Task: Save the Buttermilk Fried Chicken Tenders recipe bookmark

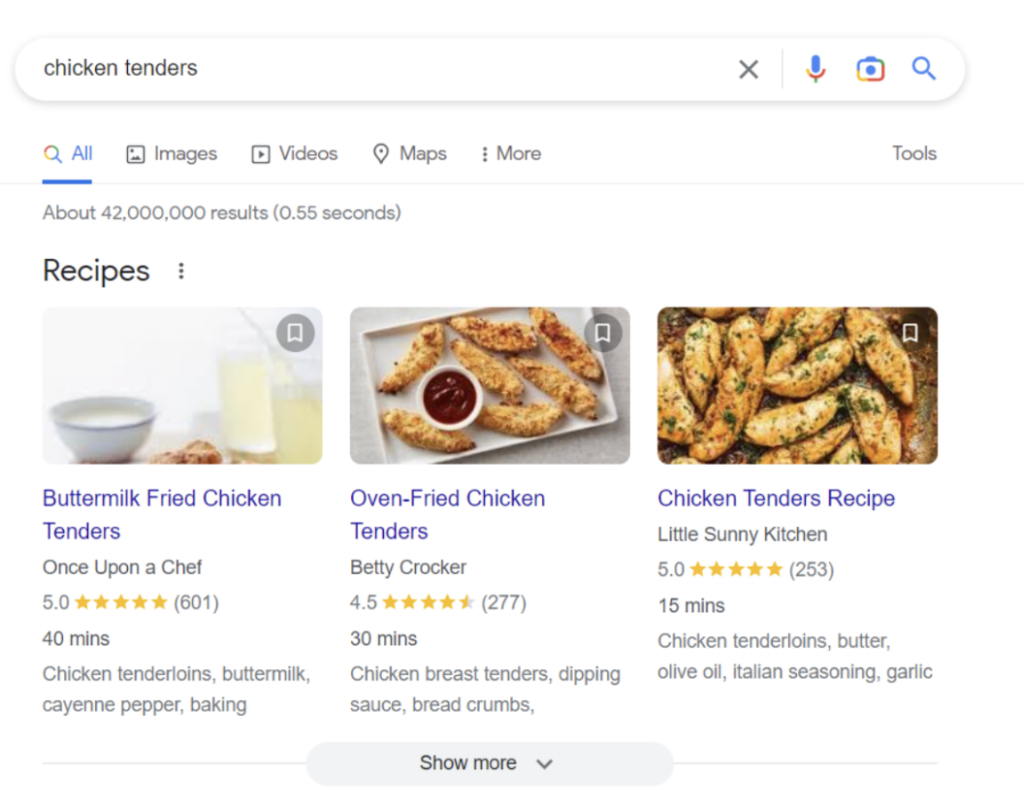Action: (x=295, y=333)
